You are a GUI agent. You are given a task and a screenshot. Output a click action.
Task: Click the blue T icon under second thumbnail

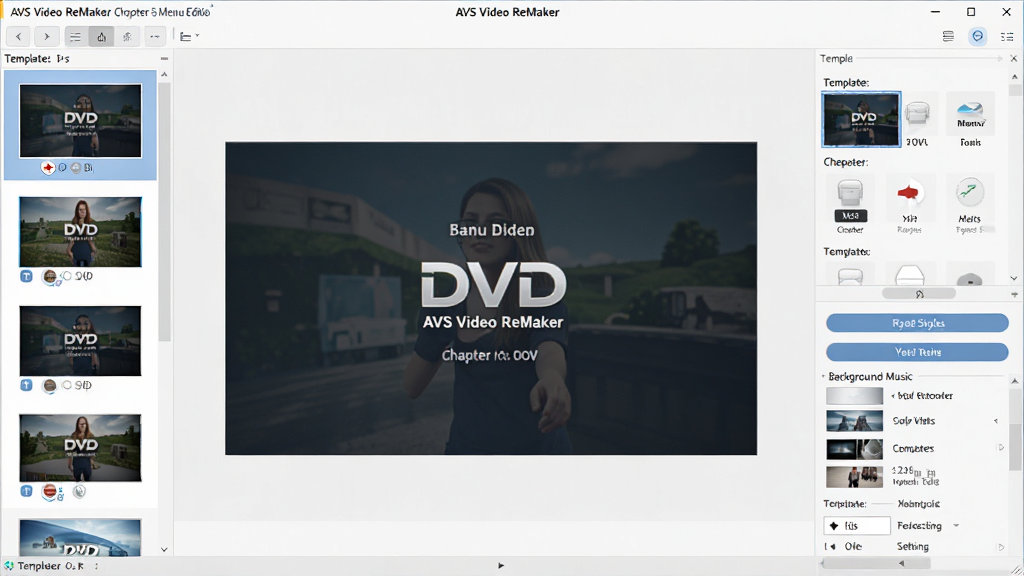(x=26, y=276)
